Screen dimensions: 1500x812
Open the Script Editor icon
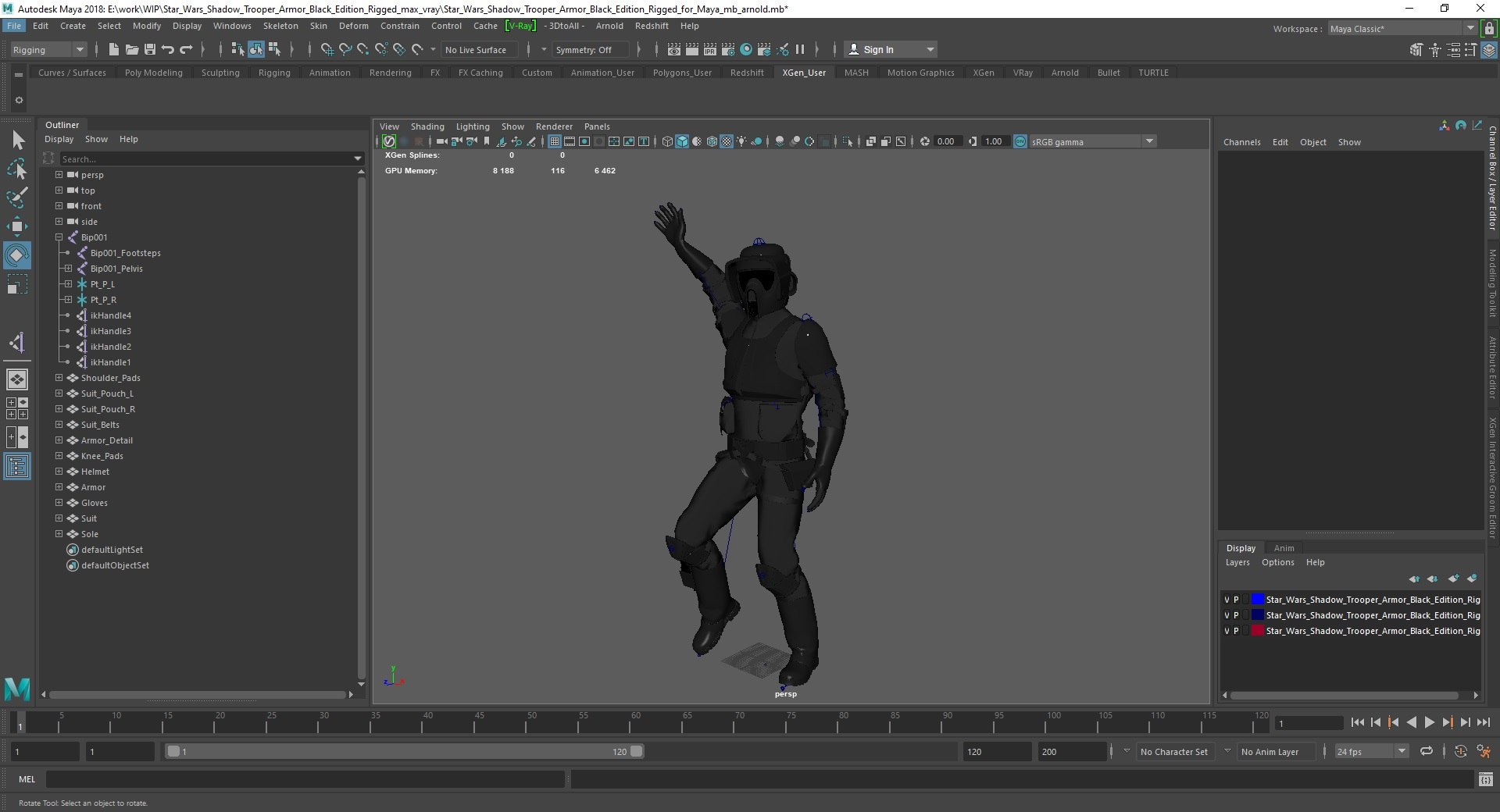pyautogui.click(x=1485, y=779)
